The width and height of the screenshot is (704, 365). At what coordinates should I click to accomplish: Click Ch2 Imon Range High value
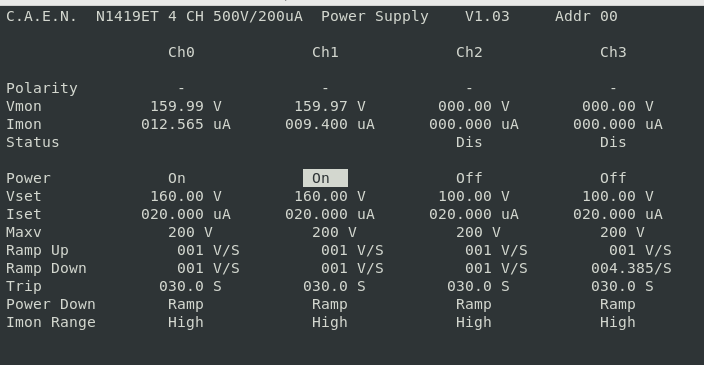click(x=474, y=323)
